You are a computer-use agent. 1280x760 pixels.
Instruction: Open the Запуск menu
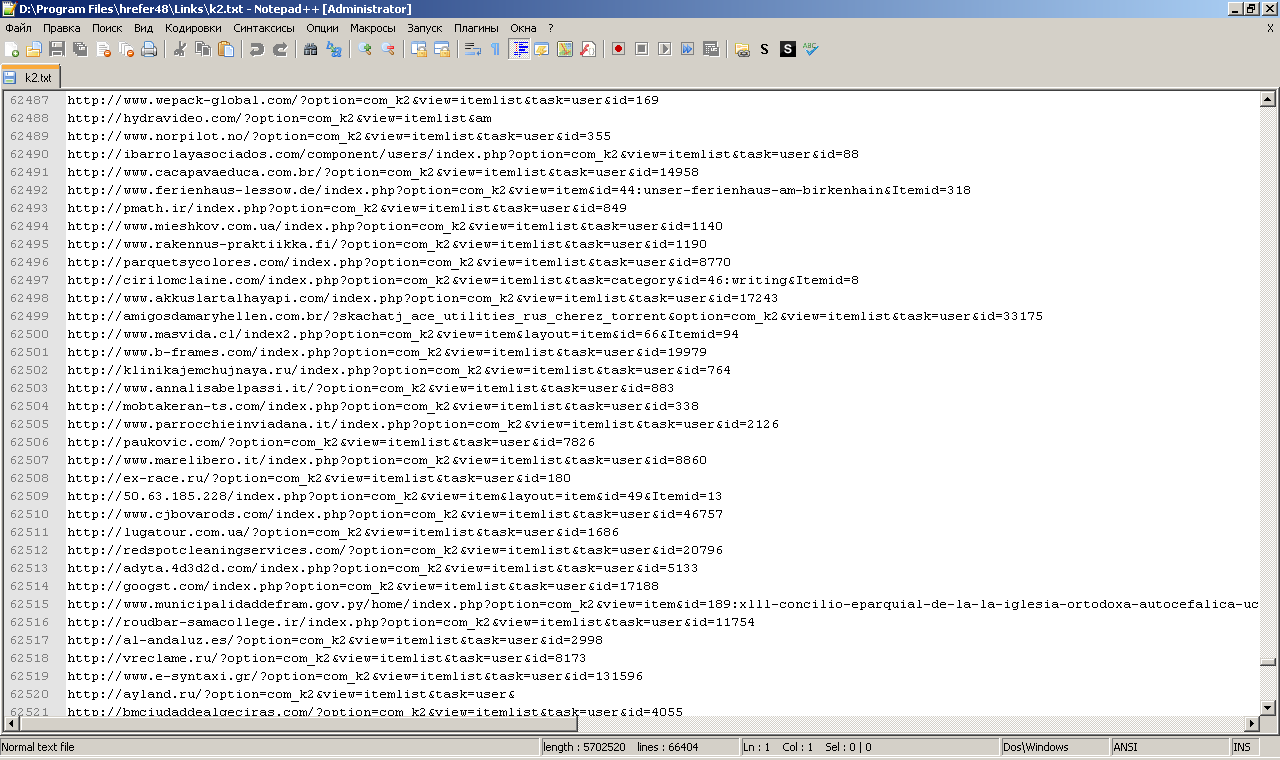click(x=425, y=28)
